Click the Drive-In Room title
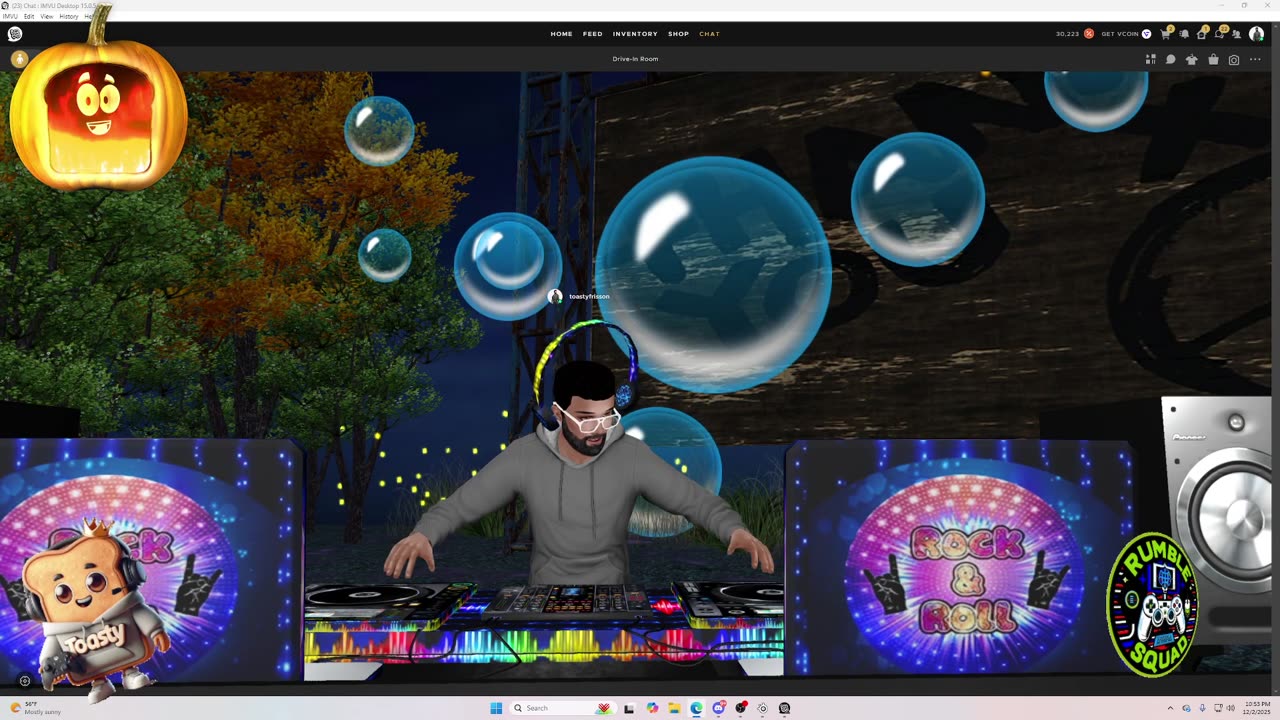Screen dimensions: 1280x720 click(636, 59)
